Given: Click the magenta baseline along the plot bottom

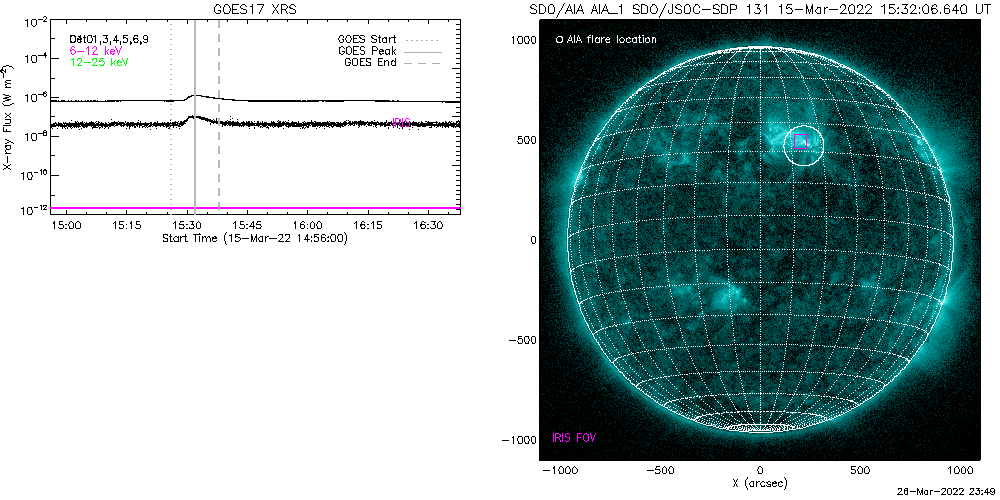Looking at the screenshot, I should pyautogui.click(x=256, y=208).
